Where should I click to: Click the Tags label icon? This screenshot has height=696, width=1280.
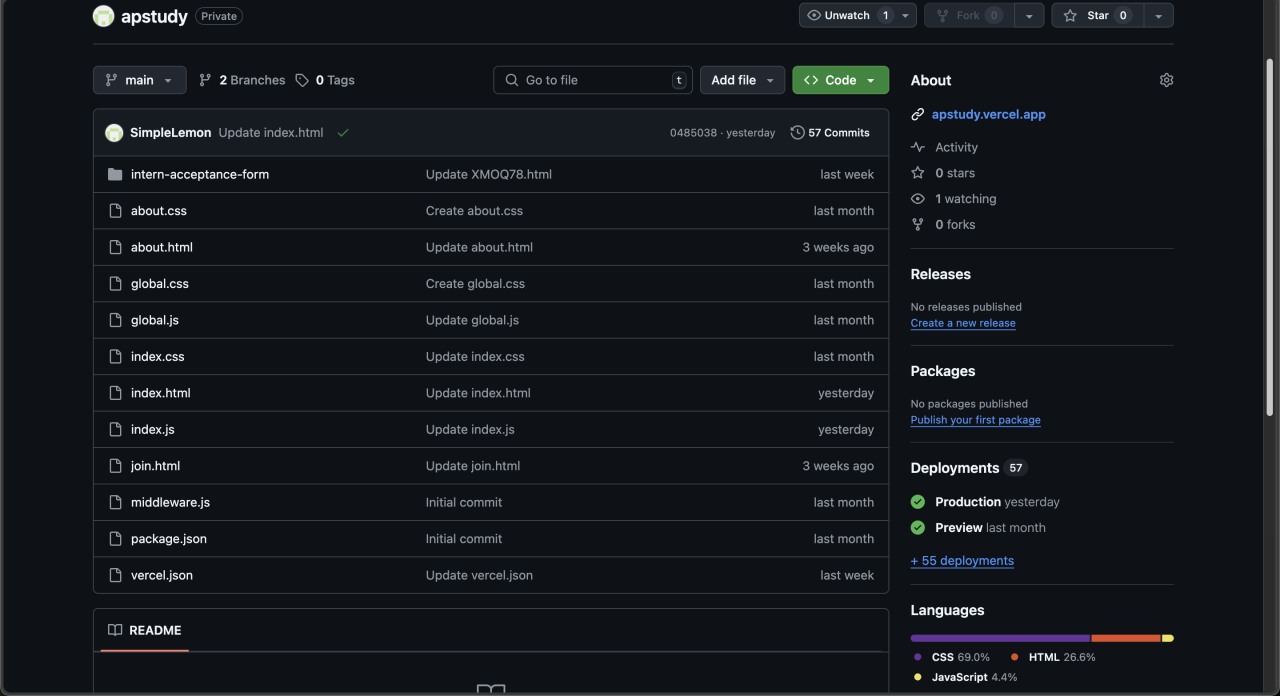(x=302, y=80)
